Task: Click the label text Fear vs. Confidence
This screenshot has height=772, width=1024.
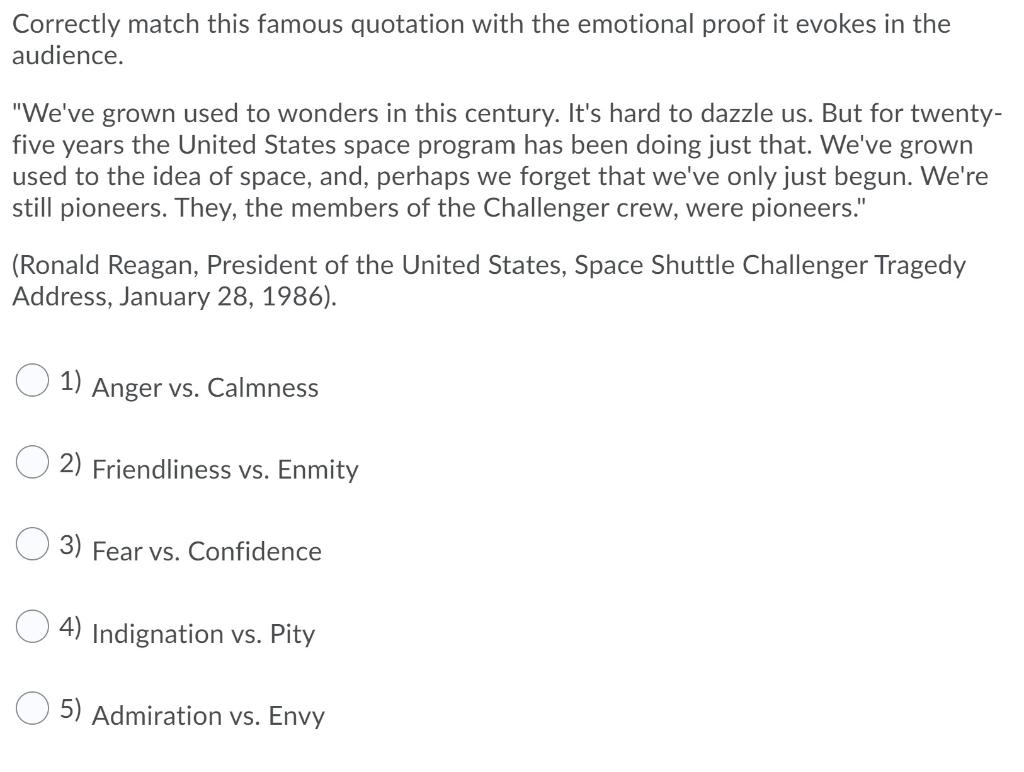Action: coord(207,551)
